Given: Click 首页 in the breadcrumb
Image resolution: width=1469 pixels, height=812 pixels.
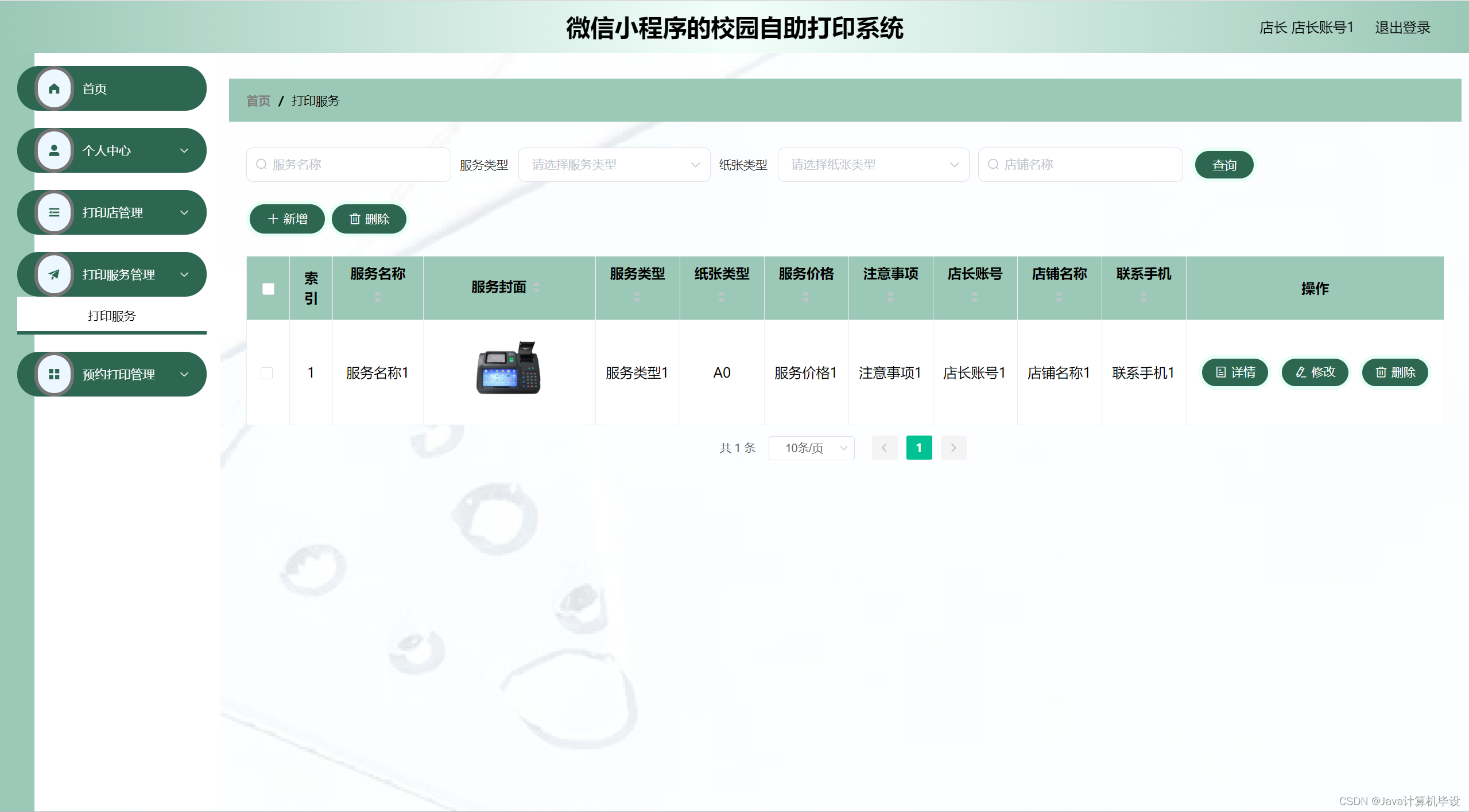Looking at the screenshot, I should click(x=258, y=100).
